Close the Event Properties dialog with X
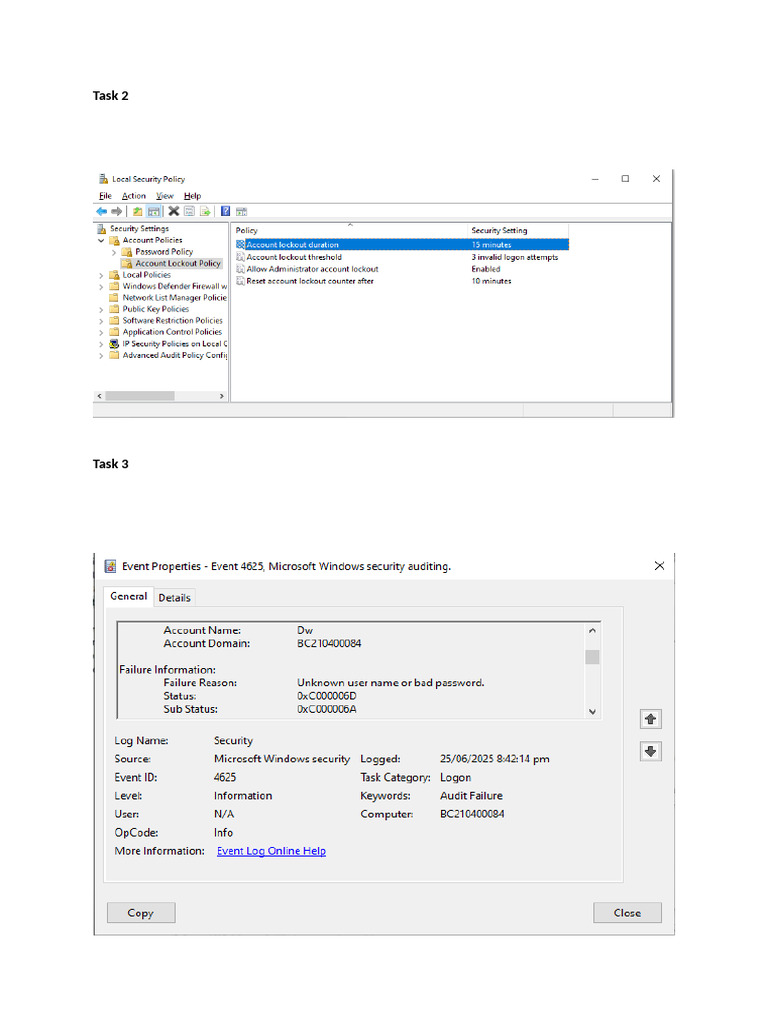The image size is (768, 1024). 660,566
